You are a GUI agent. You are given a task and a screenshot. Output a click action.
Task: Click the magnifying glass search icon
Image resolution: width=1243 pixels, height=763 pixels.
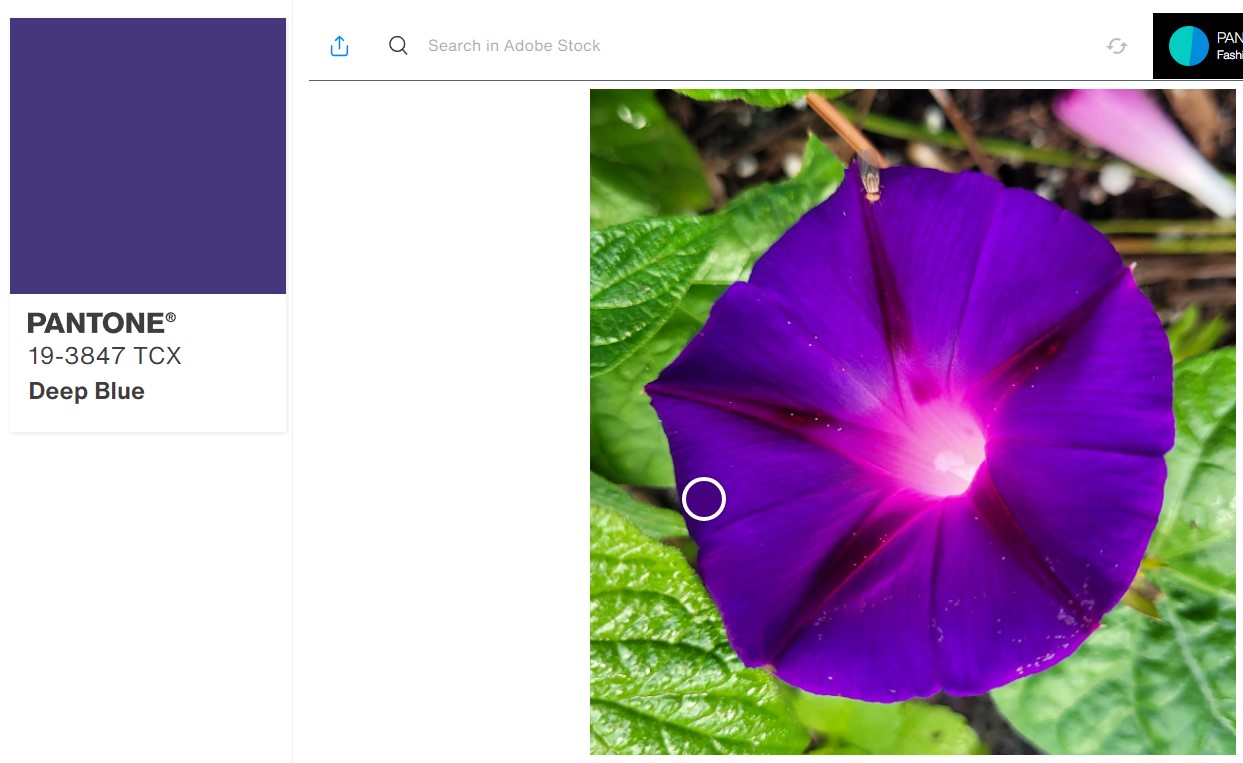click(x=398, y=46)
